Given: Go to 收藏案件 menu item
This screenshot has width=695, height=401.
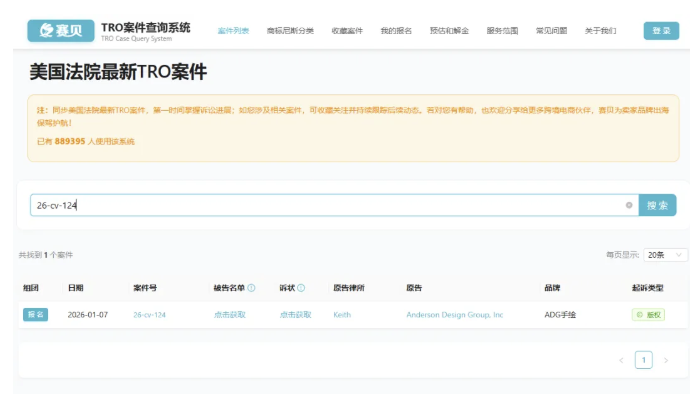Looking at the screenshot, I should pyautogui.click(x=347, y=31).
